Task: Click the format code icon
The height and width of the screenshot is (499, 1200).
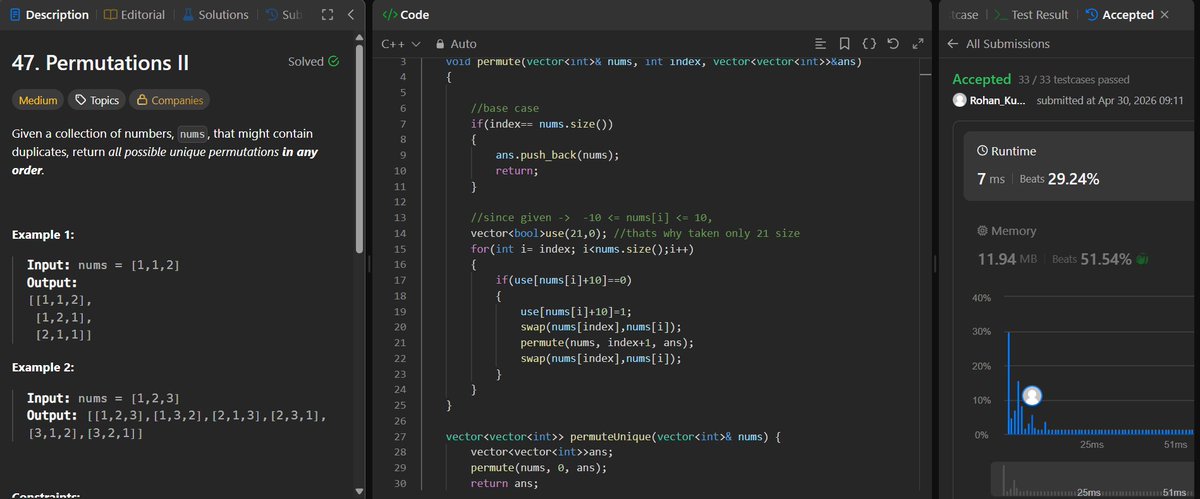Action: [820, 44]
